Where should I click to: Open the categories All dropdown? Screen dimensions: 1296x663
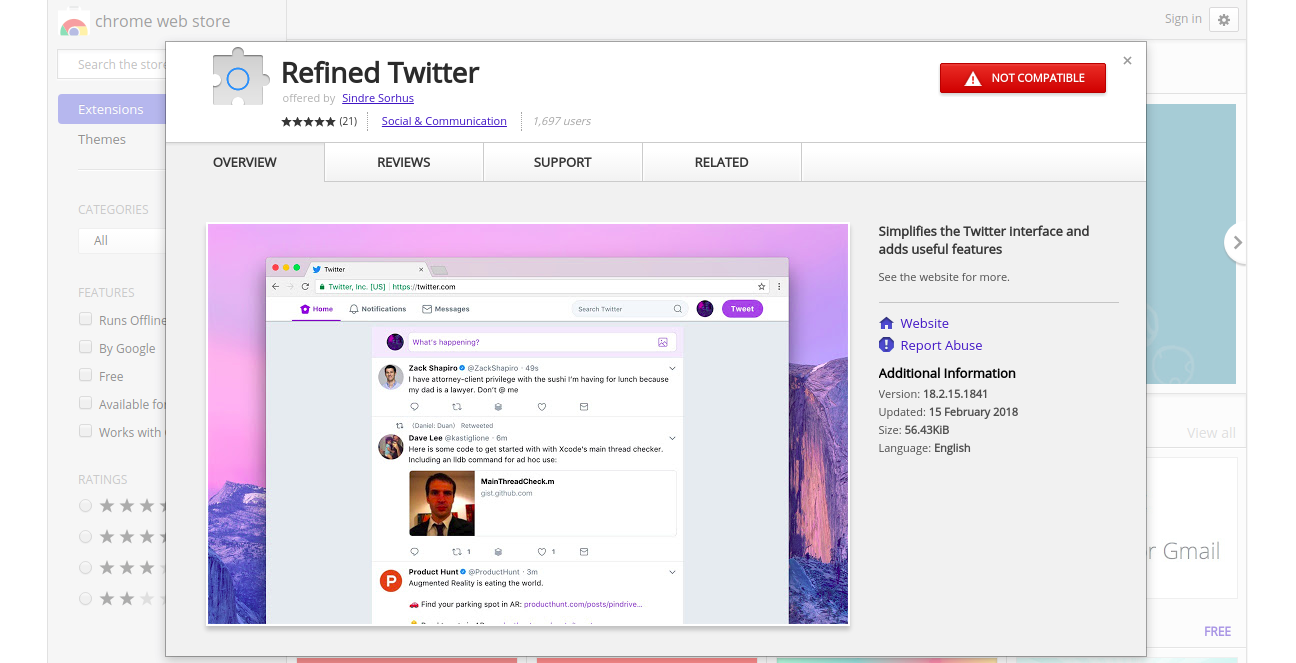tap(120, 240)
